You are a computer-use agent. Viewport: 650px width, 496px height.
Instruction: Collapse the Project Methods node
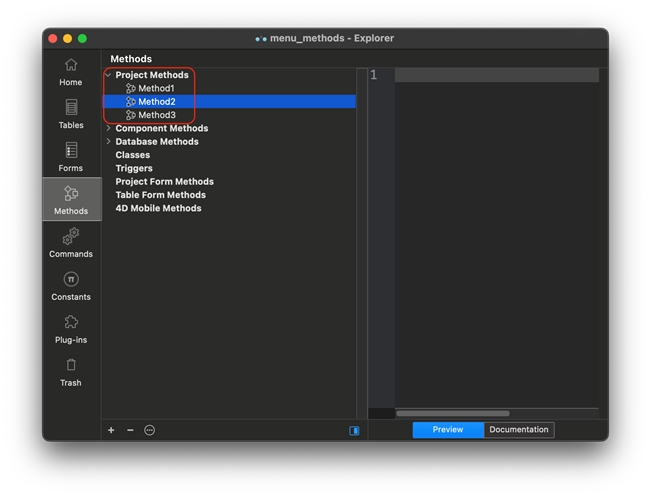point(108,75)
